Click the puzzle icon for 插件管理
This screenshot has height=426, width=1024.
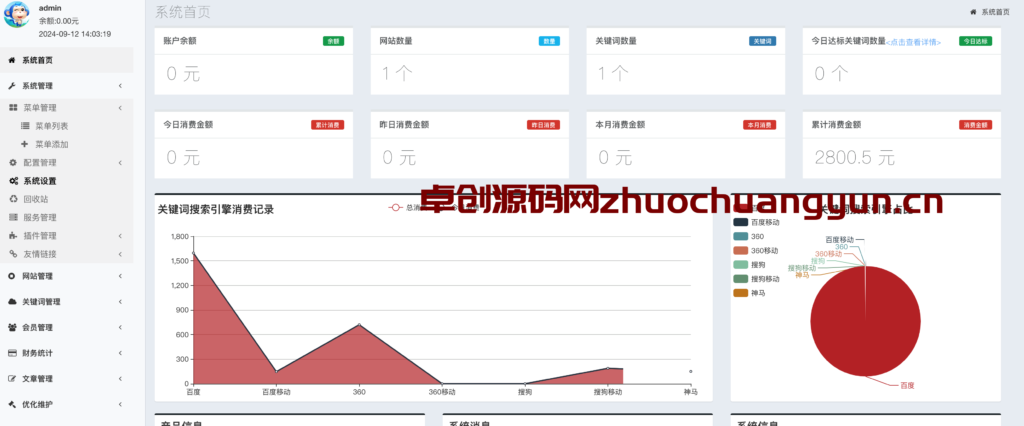[x=13, y=235]
